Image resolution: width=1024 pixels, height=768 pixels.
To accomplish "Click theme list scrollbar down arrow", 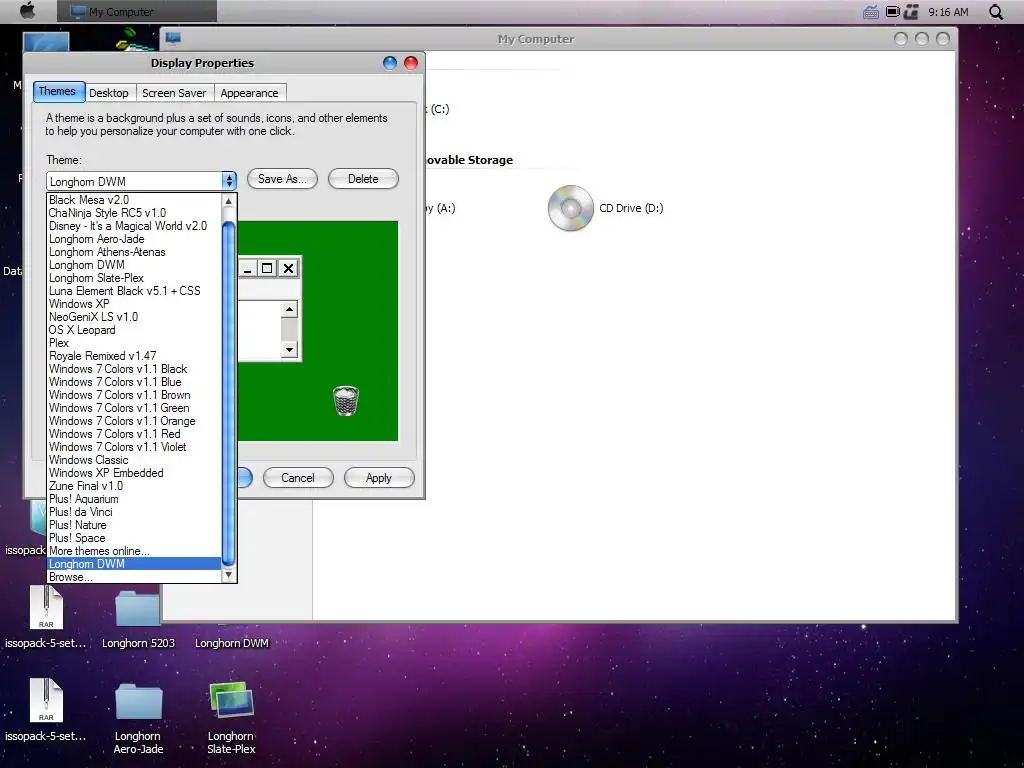I will 229,575.
